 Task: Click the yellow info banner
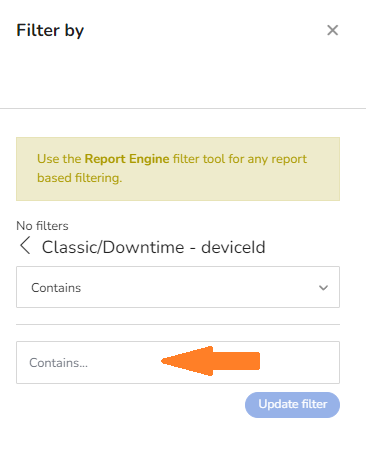pos(178,169)
